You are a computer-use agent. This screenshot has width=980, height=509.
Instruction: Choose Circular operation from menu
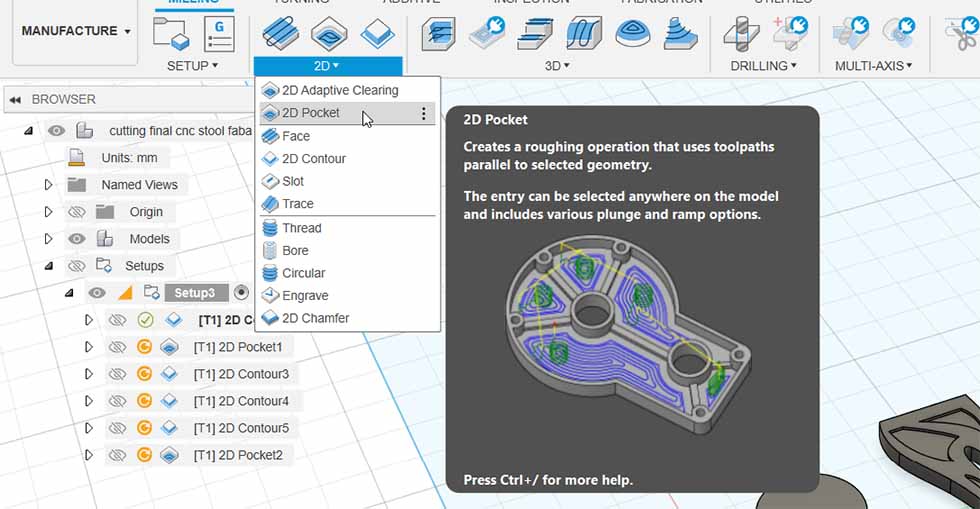pos(348,273)
